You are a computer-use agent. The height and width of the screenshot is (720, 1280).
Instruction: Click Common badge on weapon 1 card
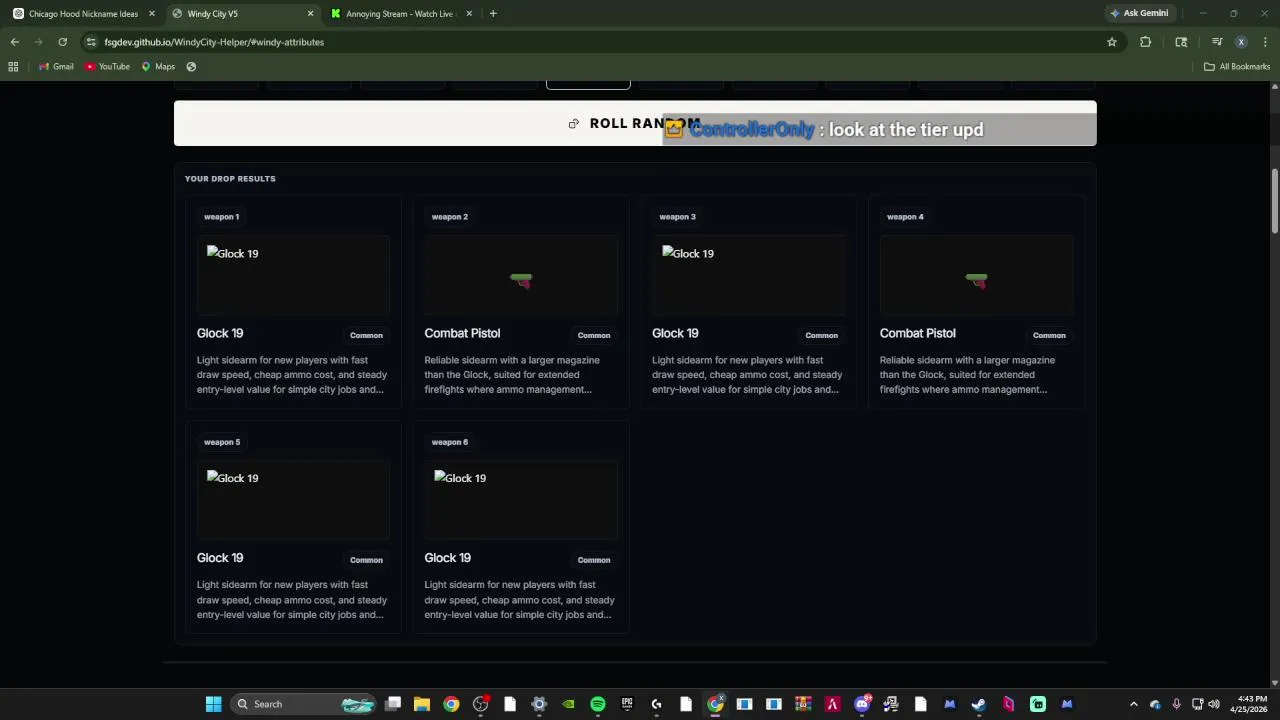pyautogui.click(x=366, y=335)
